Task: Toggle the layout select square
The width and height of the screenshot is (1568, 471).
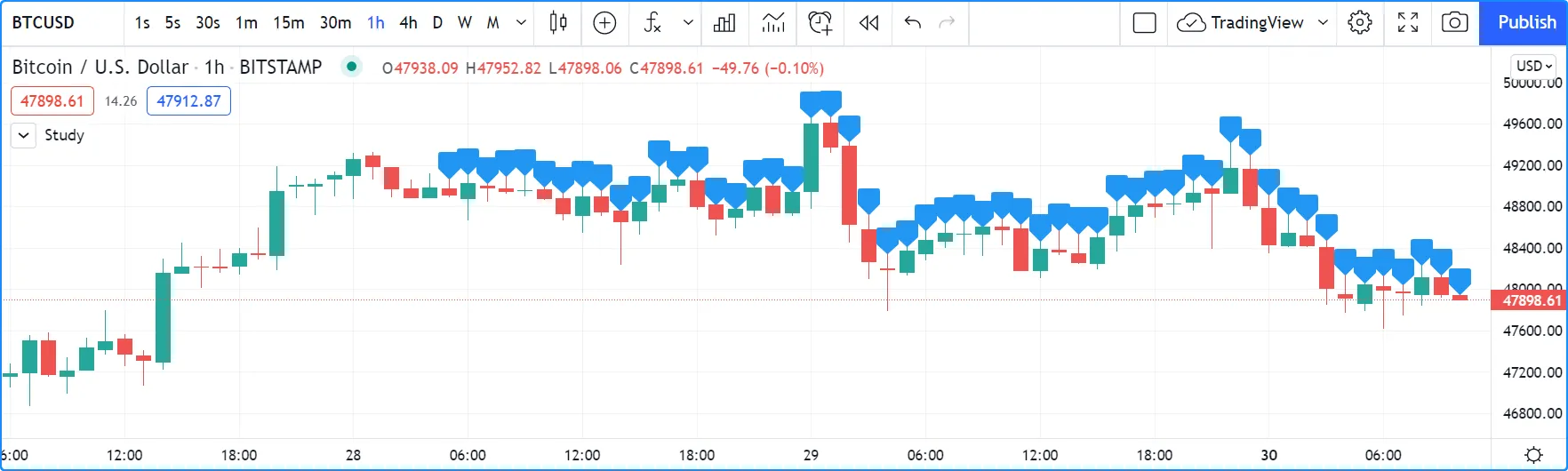Action: (x=1144, y=23)
